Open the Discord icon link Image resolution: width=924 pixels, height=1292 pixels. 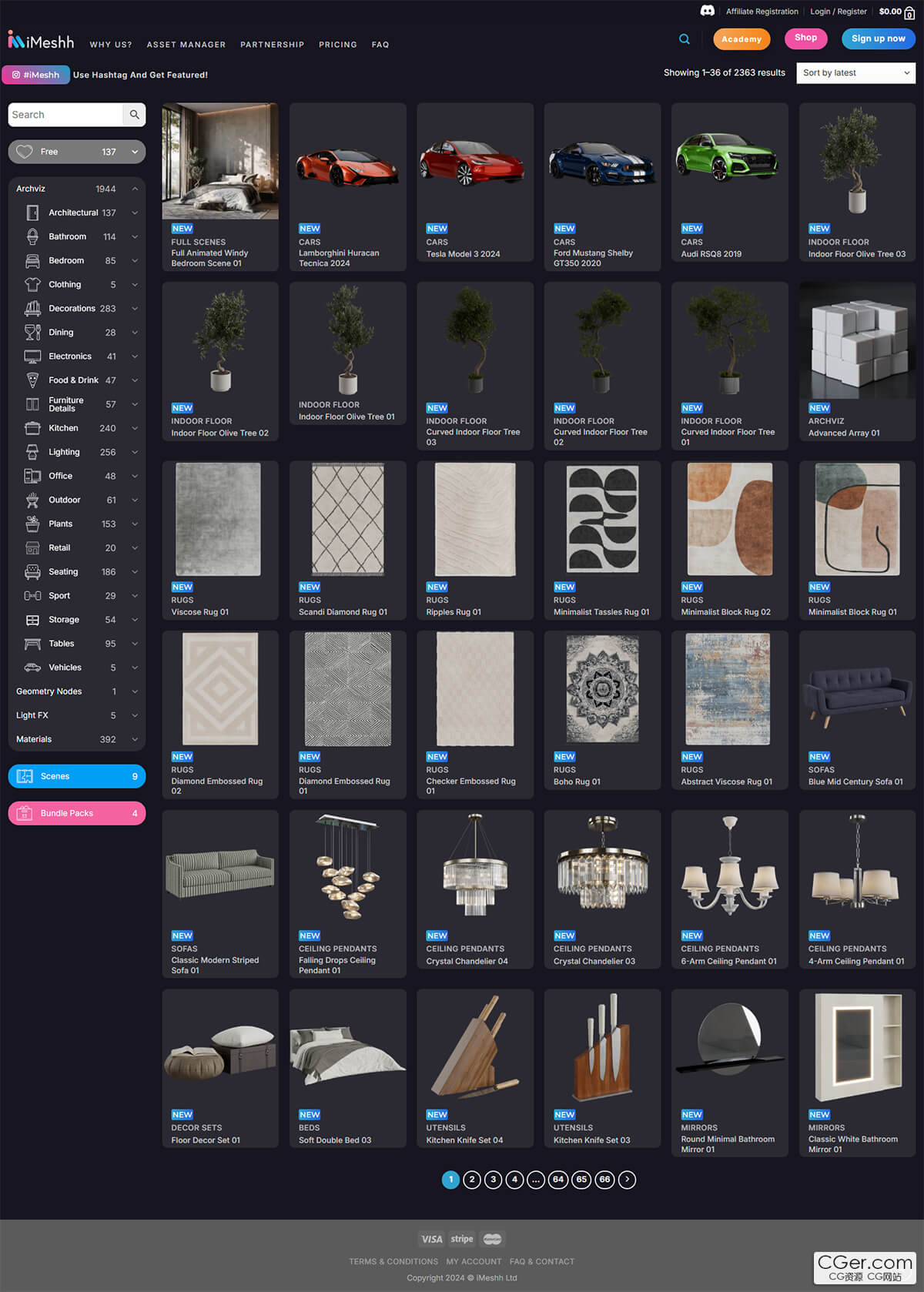[707, 11]
